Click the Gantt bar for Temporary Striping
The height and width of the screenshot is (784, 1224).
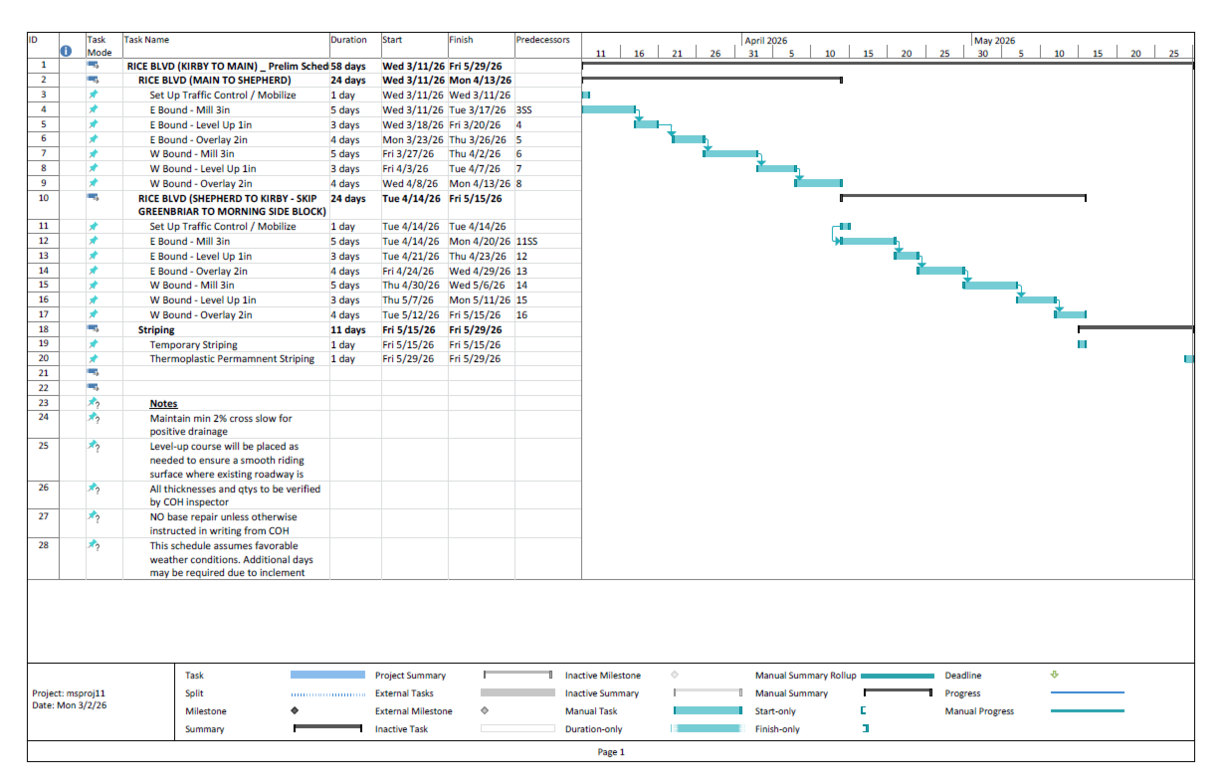click(x=1082, y=344)
